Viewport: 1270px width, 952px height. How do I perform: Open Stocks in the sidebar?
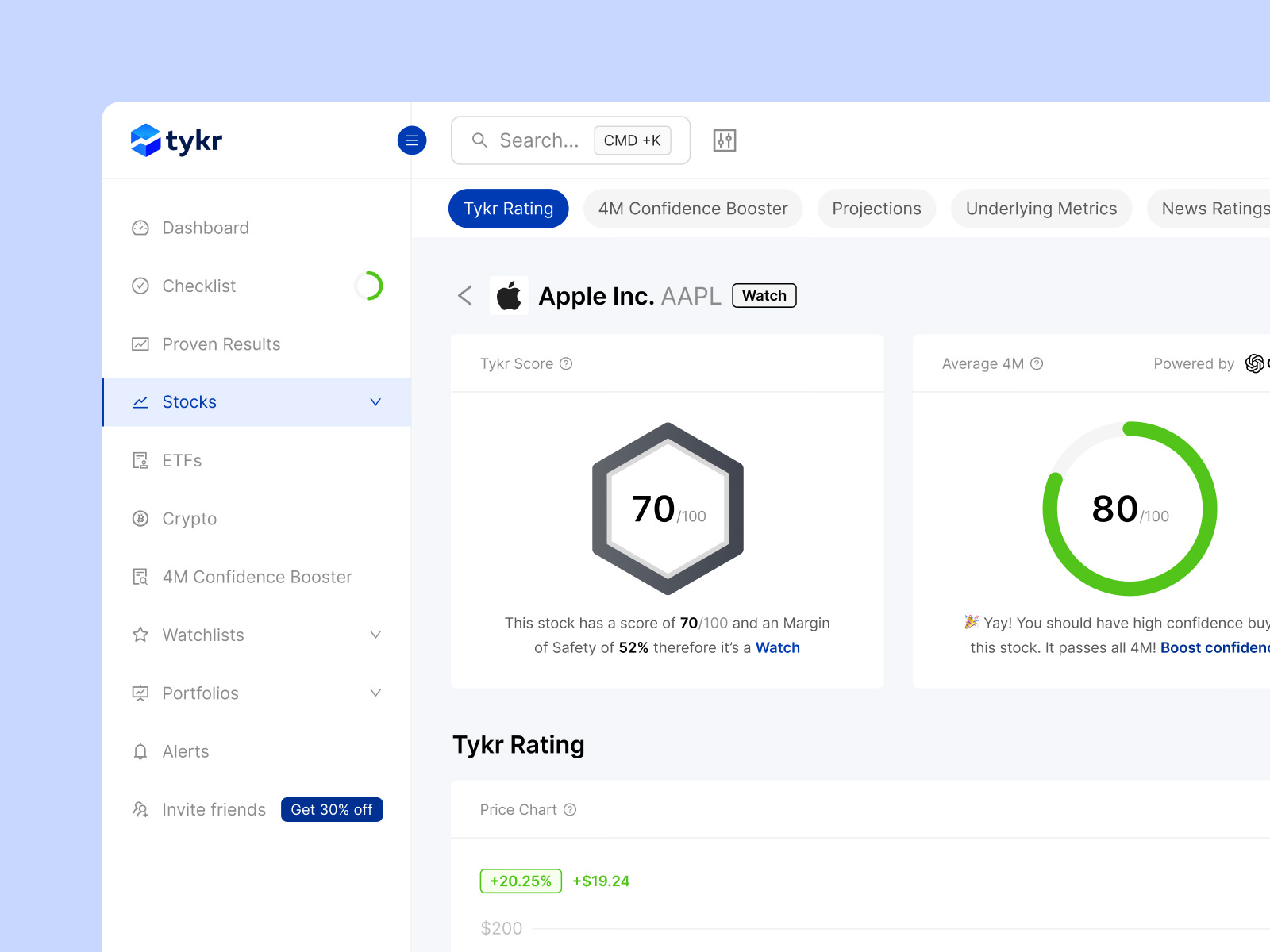(x=256, y=402)
